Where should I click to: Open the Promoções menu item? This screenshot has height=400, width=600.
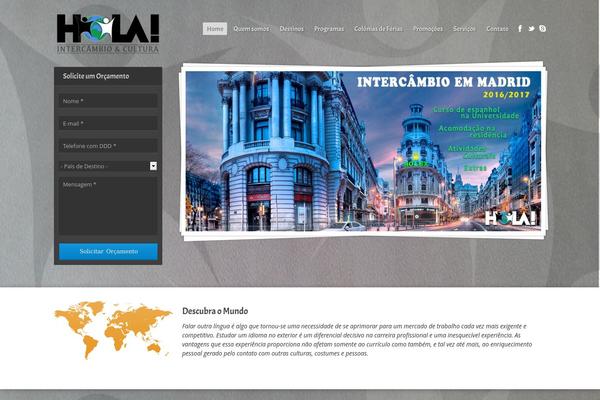pos(428,29)
